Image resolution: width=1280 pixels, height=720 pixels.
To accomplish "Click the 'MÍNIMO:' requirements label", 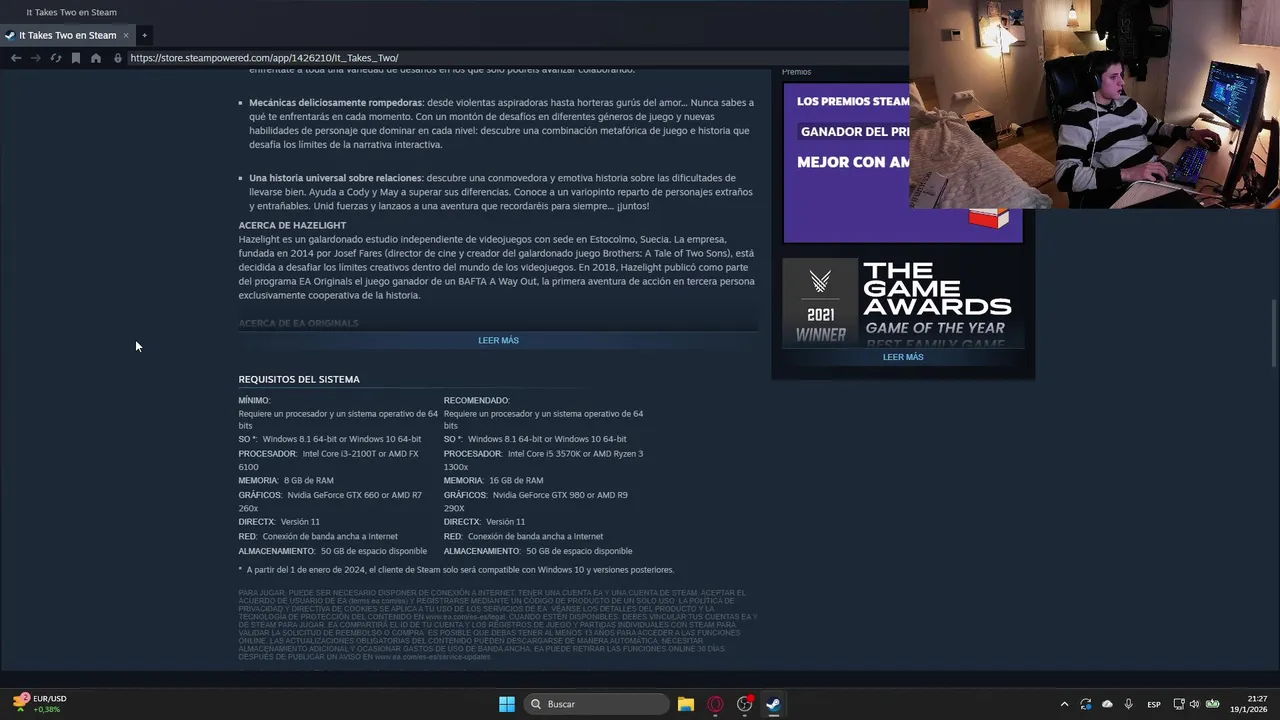I will tap(254, 400).
